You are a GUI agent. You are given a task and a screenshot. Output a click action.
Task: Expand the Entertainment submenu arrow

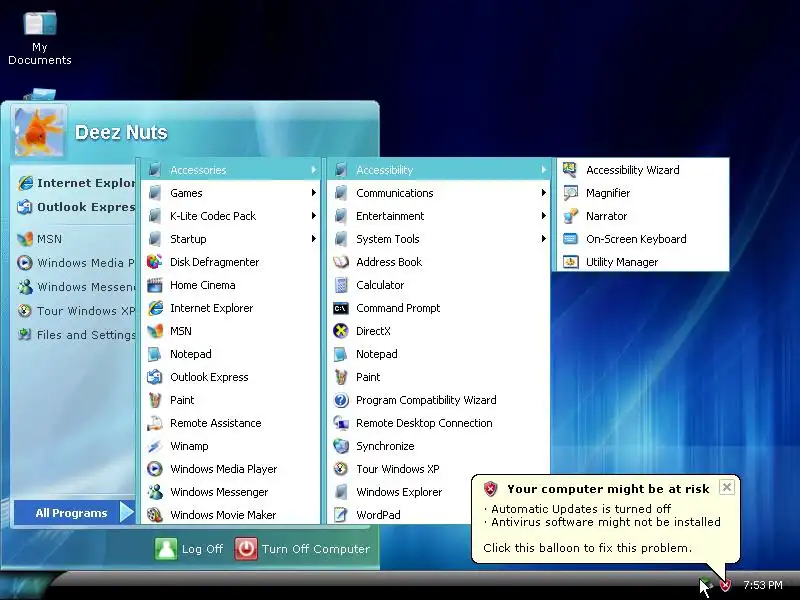click(543, 216)
